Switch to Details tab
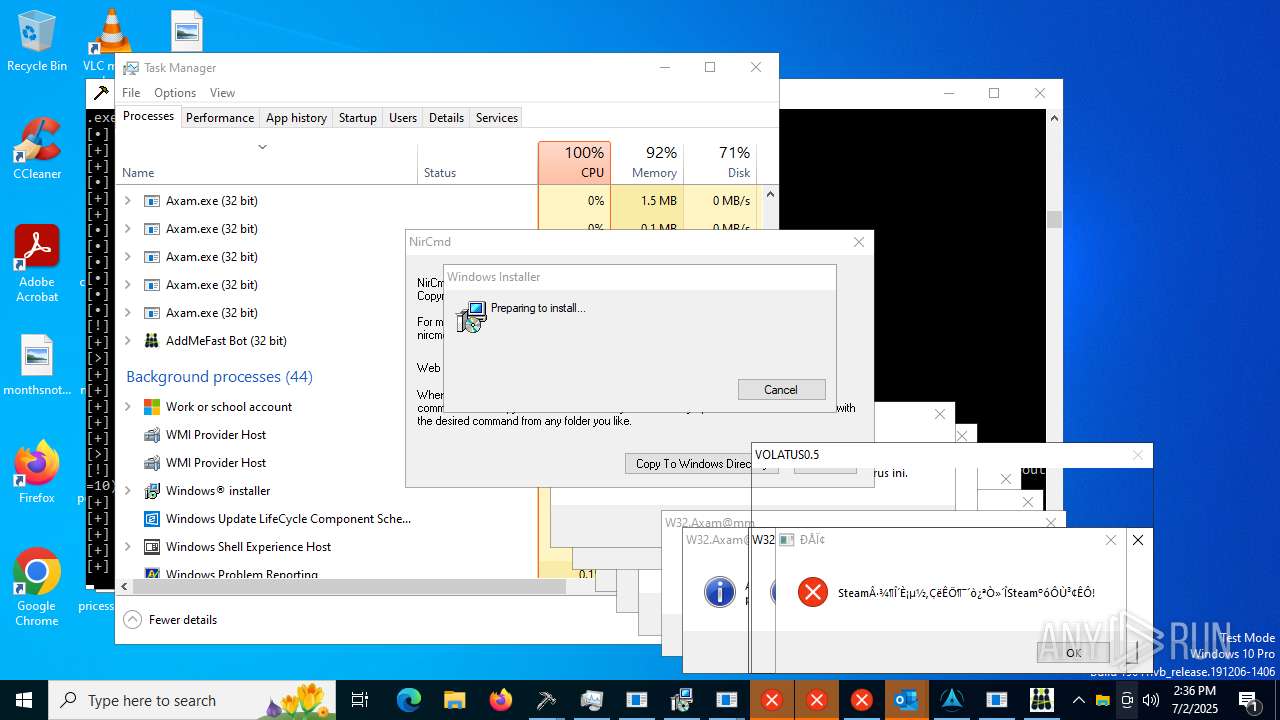 pos(446,118)
